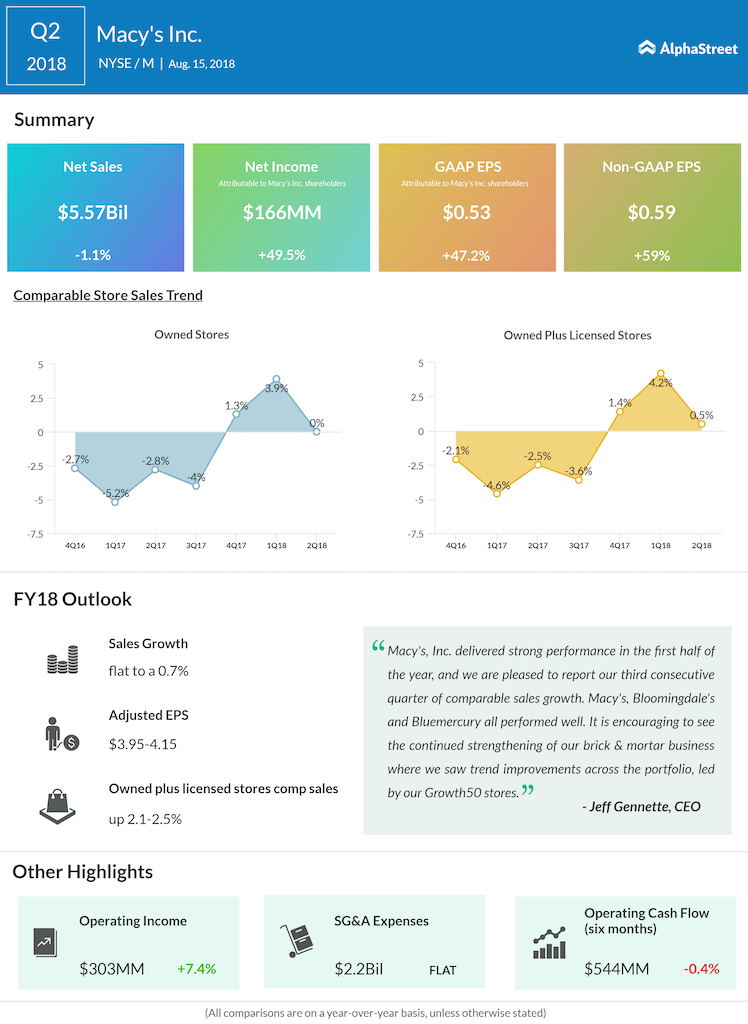The image size is (748, 1024).
Task: Click the +7.4% Operating Income change value
Action: pyautogui.click(x=196, y=968)
